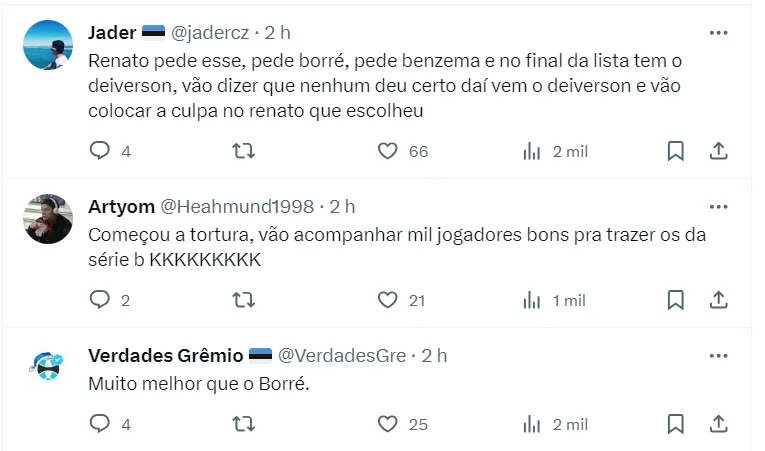765x451 pixels.
Task: Open more menu on Verdades Grêmio tweet
Action: 718,356
